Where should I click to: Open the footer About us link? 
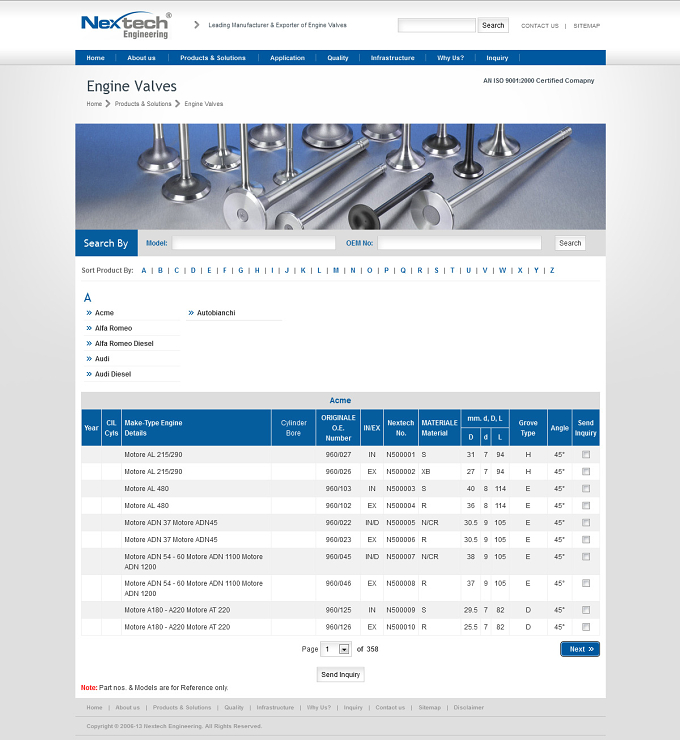pyautogui.click(x=127, y=707)
